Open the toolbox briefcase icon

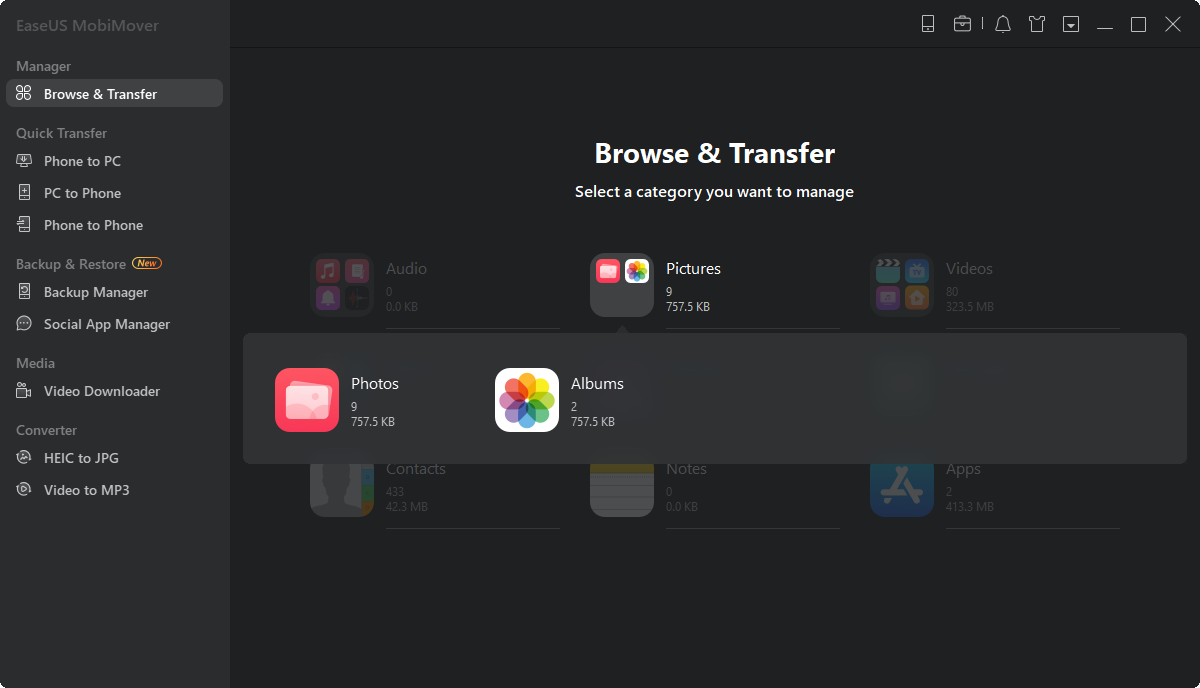(x=962, y=24)
